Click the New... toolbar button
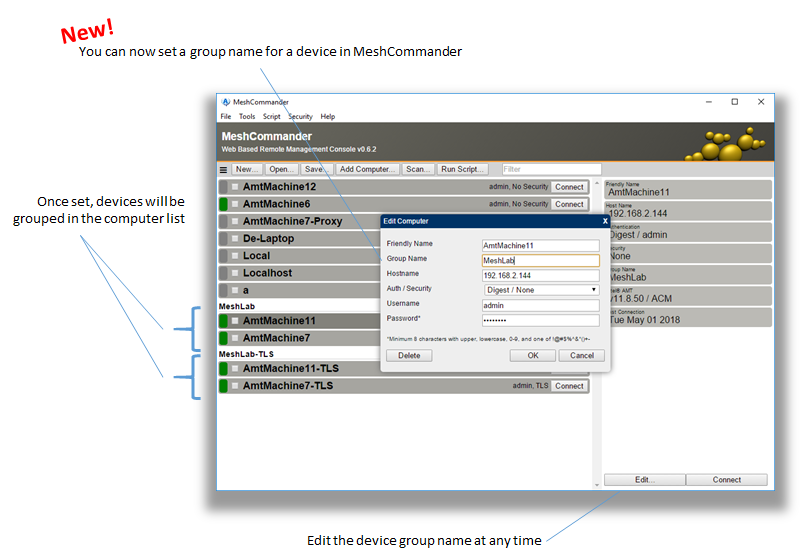Image resolution: width=803 pixels, height=559 pixels. (247, 169)
